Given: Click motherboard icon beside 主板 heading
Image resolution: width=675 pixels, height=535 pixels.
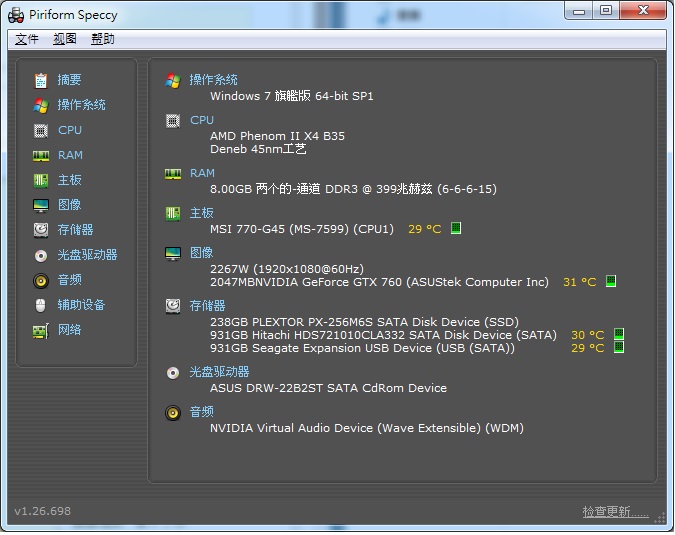Looking at the screenshot, I should 173,213.
